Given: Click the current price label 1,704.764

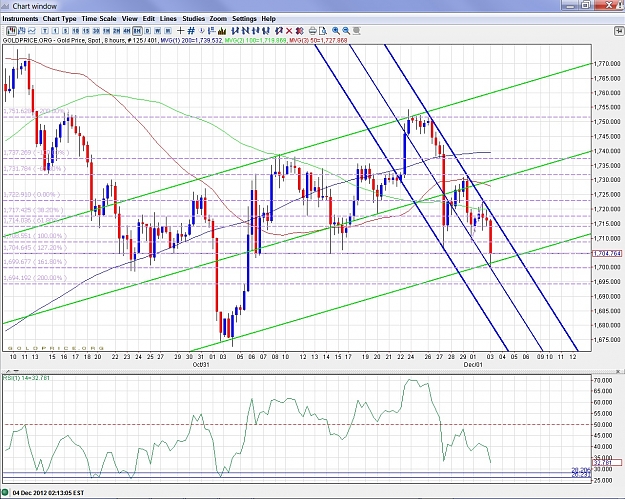Looking at the screenshot, I should pyautogui.click(x=607, y=253).
